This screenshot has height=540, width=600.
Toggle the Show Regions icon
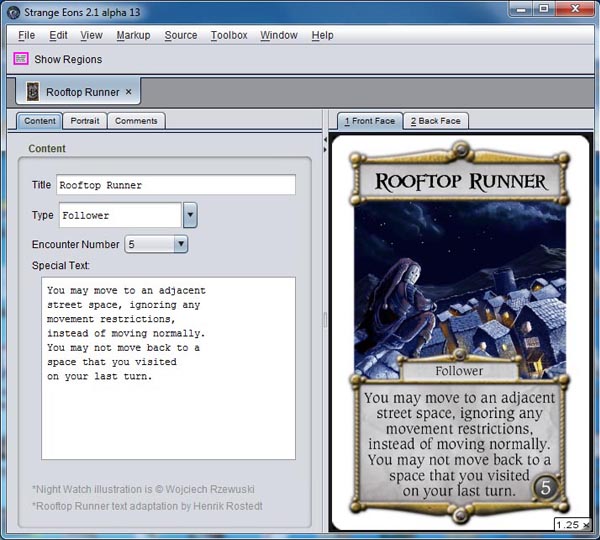[21, 59]
